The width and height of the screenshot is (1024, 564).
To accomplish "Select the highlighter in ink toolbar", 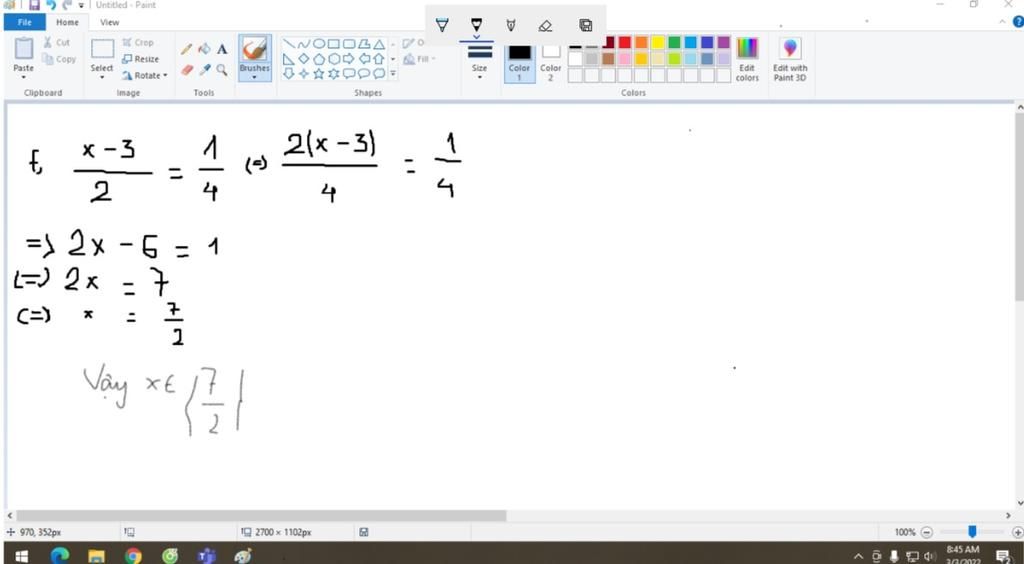I will click(x=511, y=25).
